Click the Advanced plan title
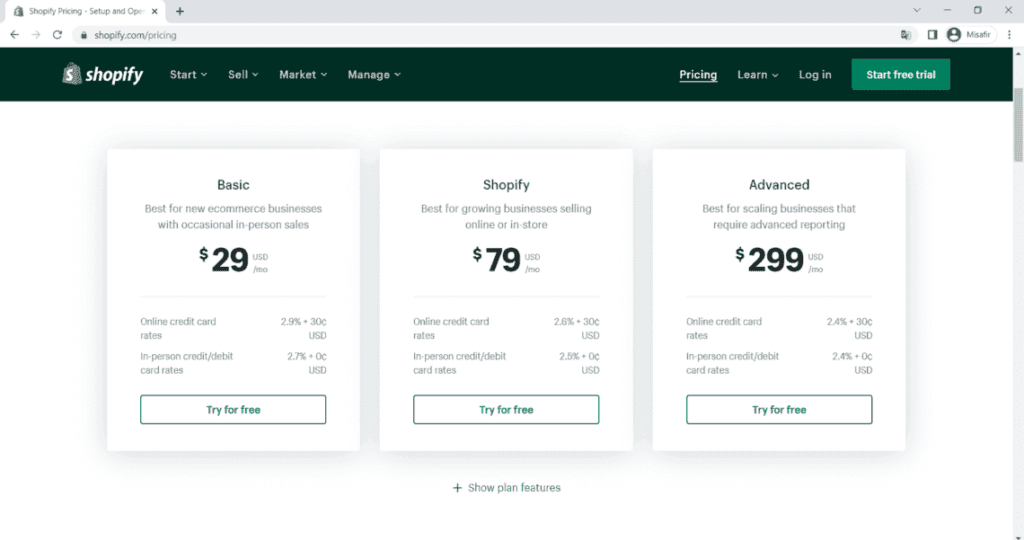Screen dimensions: 1024x540 click(779, 185)
